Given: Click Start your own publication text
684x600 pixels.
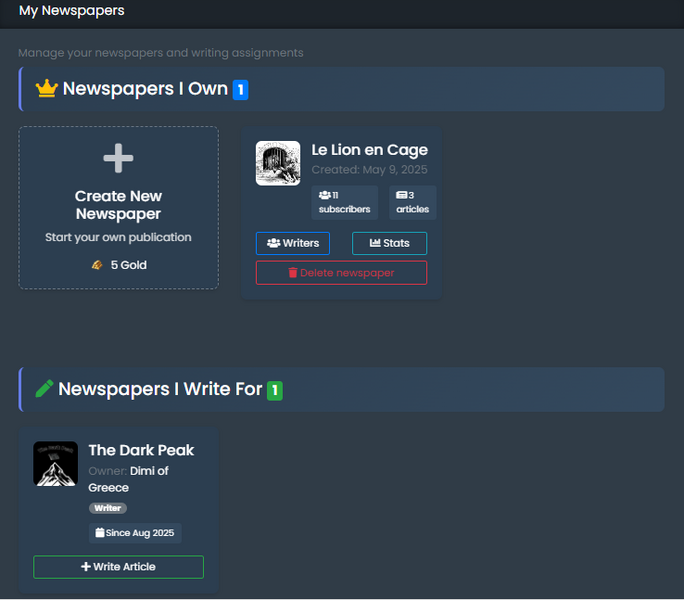Looking at the screenshot, I should tap(118, 237).
